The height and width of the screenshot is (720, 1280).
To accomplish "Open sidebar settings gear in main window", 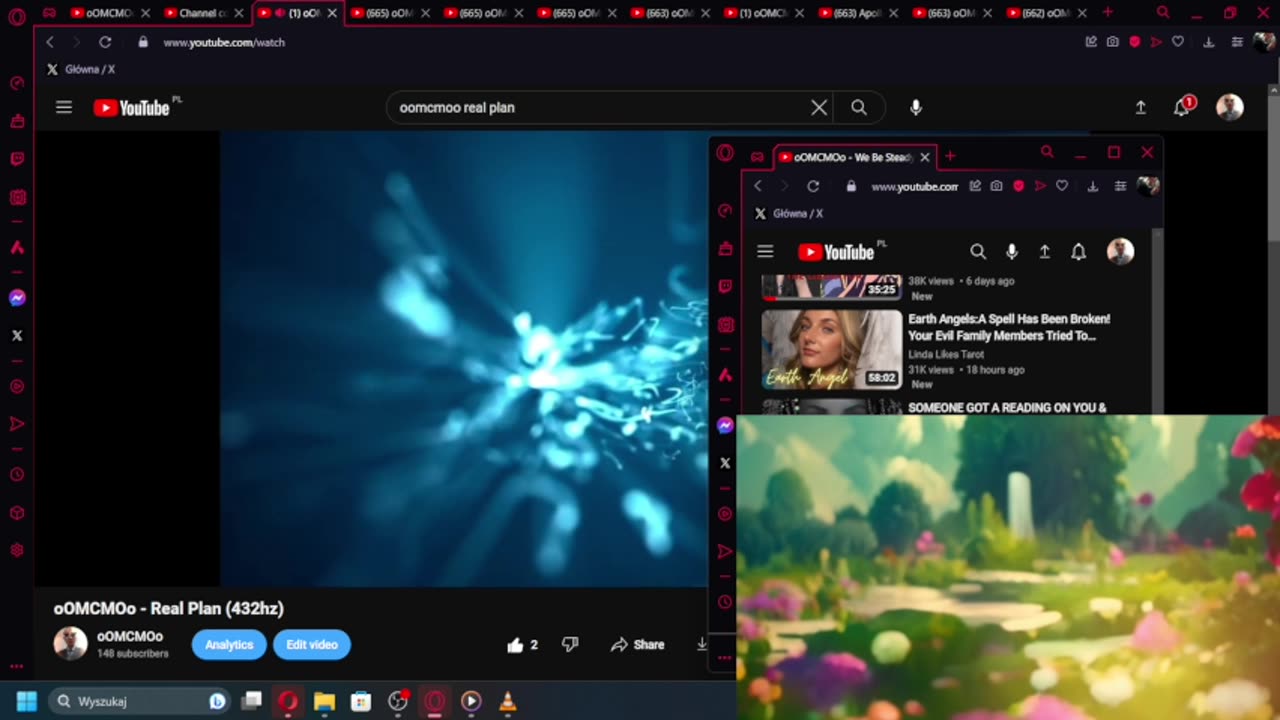I will point(17,550).
